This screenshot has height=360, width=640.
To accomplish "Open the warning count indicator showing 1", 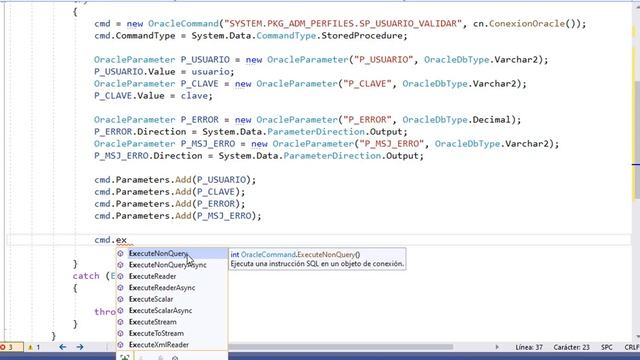I will (33, 347).
